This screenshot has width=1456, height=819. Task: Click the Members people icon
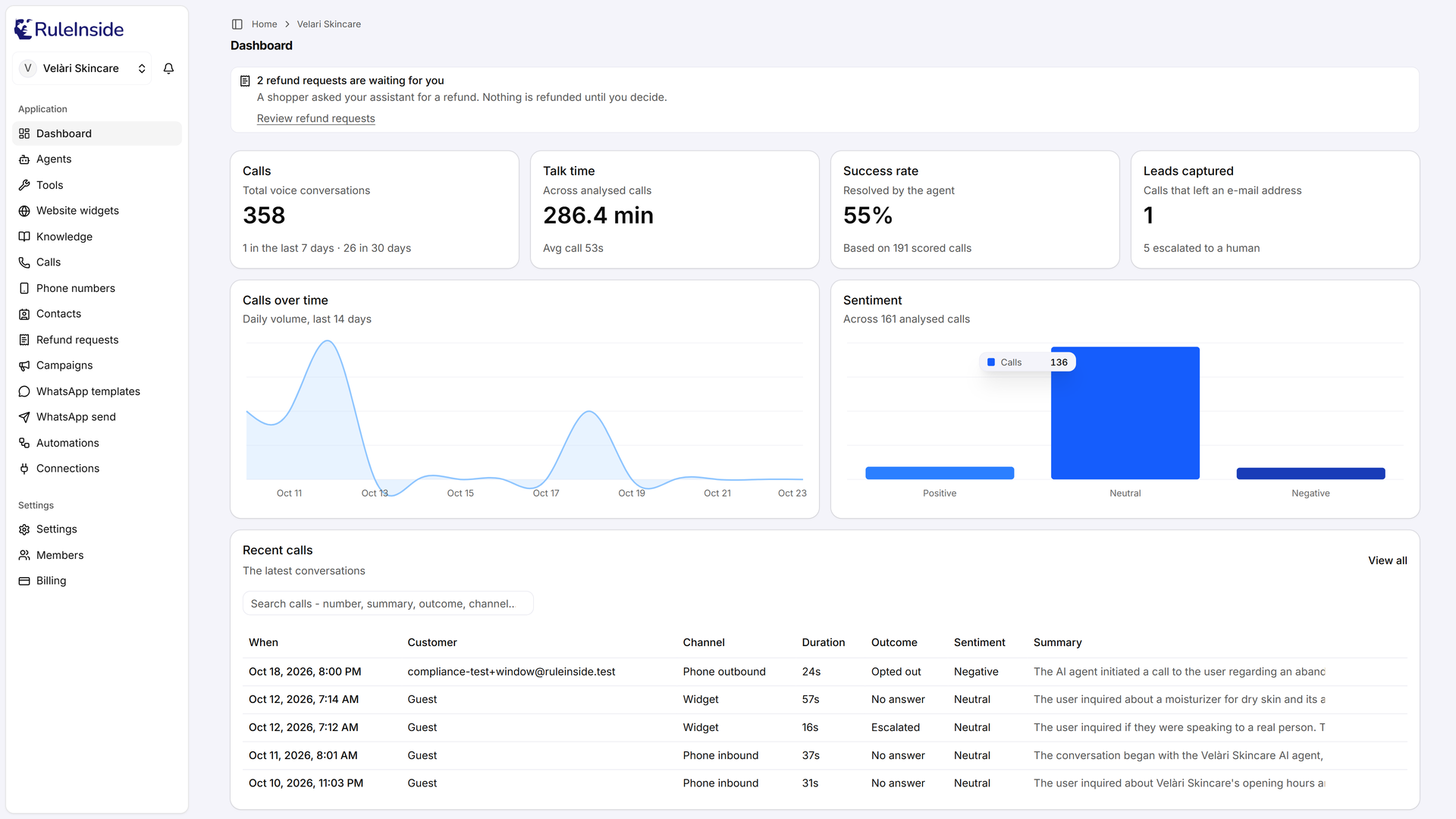click(x=24, y=555)
